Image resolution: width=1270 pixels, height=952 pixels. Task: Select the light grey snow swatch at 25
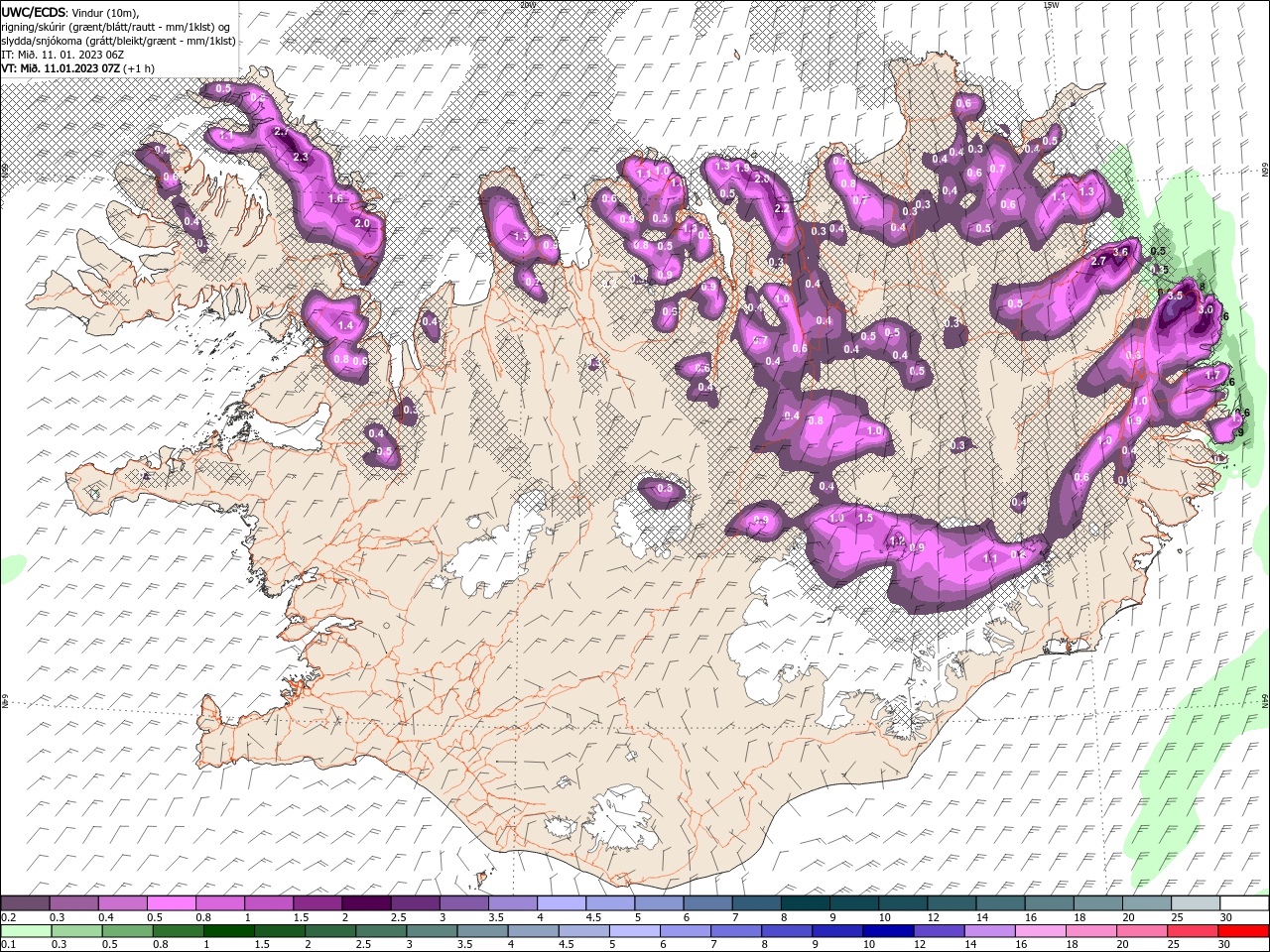pyautogui.click(x=1197, y=903)
